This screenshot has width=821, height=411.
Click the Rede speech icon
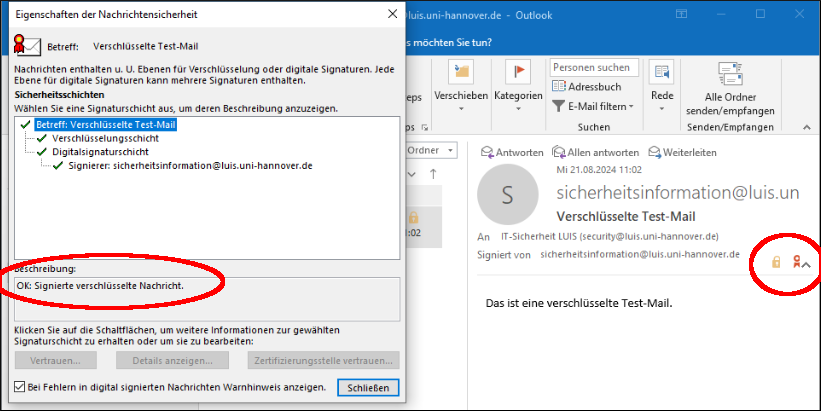(661, 72)
